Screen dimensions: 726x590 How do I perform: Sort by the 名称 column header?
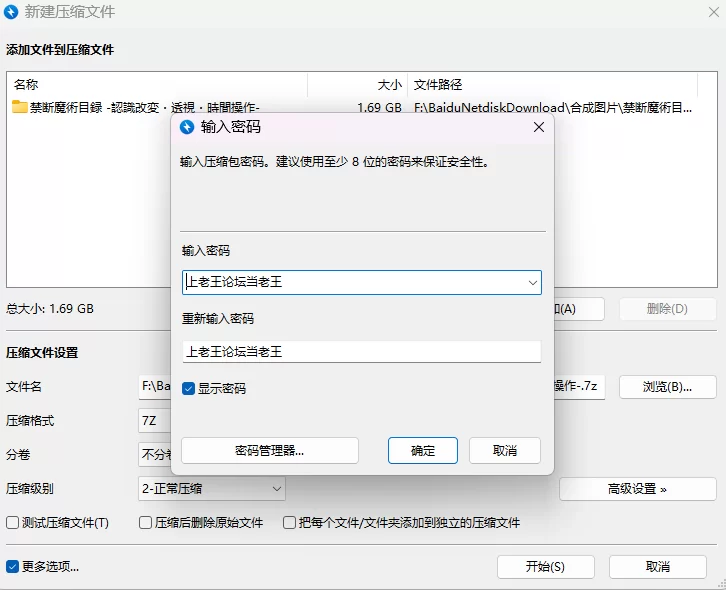[157, 85]
